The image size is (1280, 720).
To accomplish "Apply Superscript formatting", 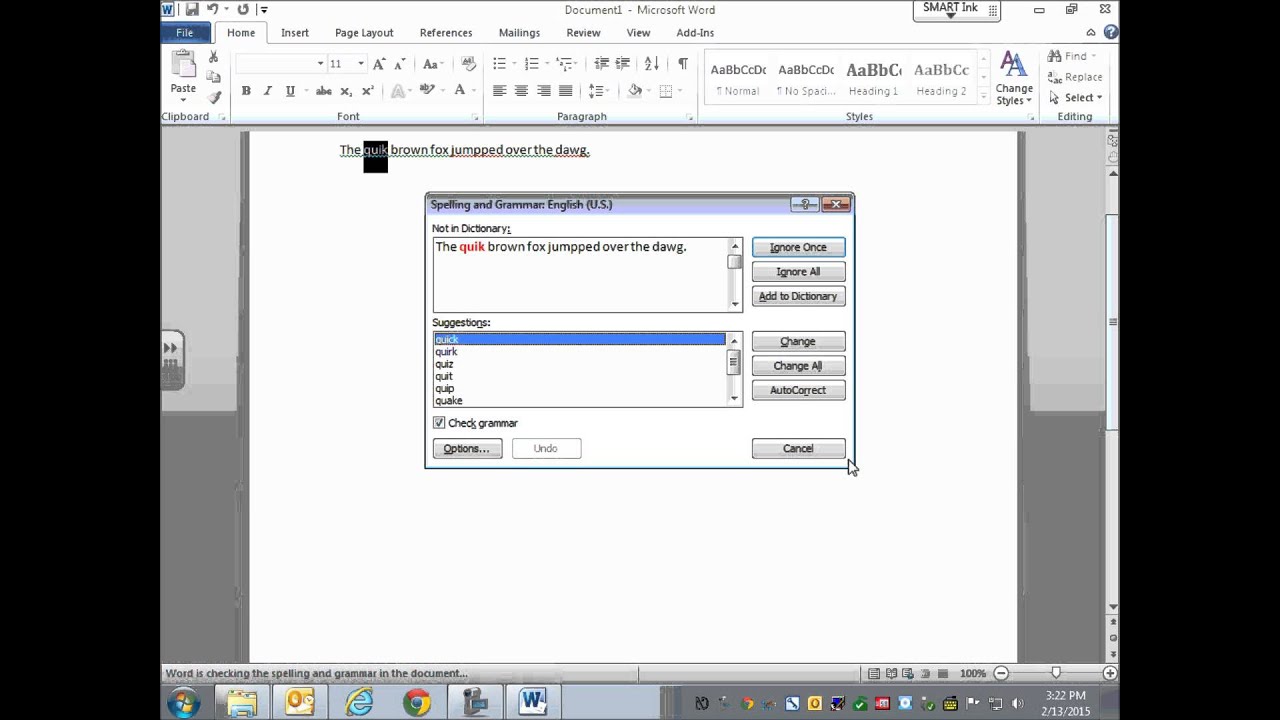I will [368, 91].
